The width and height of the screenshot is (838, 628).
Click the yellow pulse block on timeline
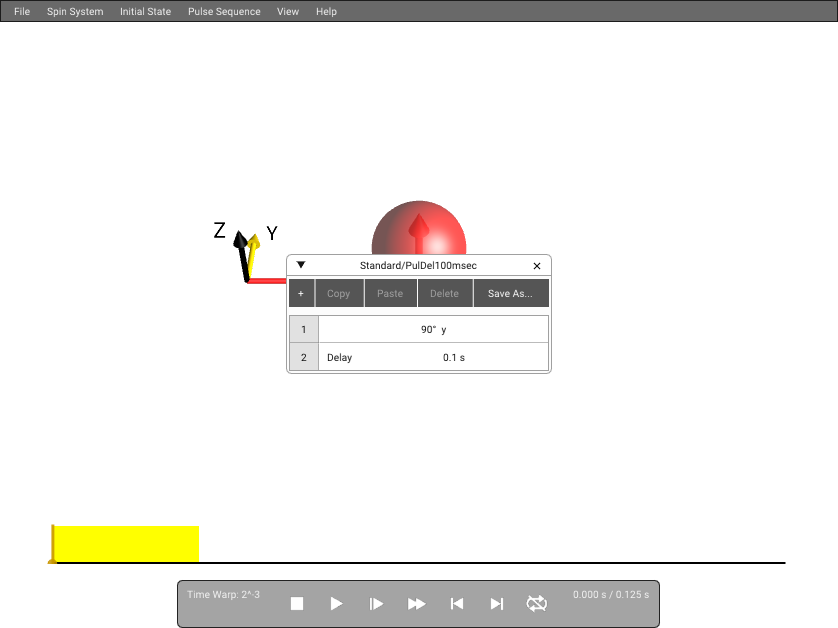coord(126,544)
